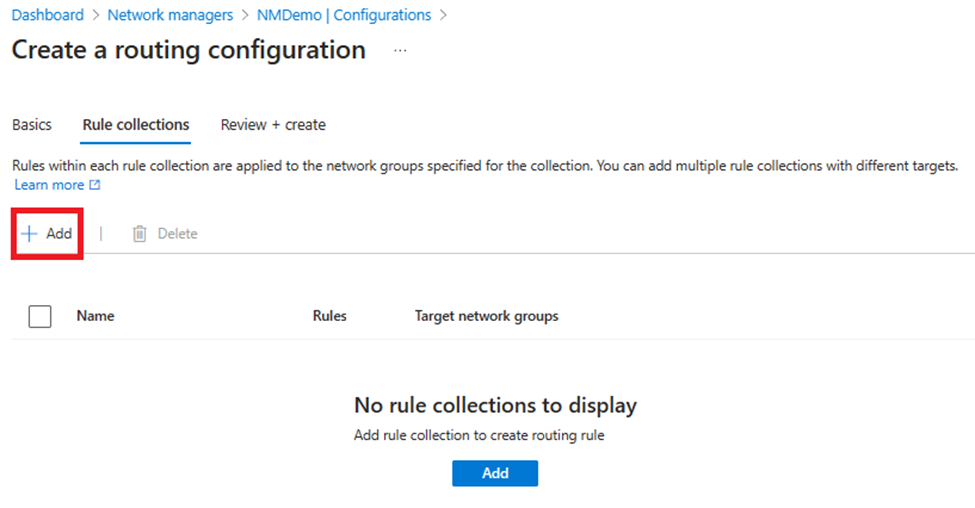Click the plus icon beside Add
This screenshot has width=975, height=508.
(29, 233)
